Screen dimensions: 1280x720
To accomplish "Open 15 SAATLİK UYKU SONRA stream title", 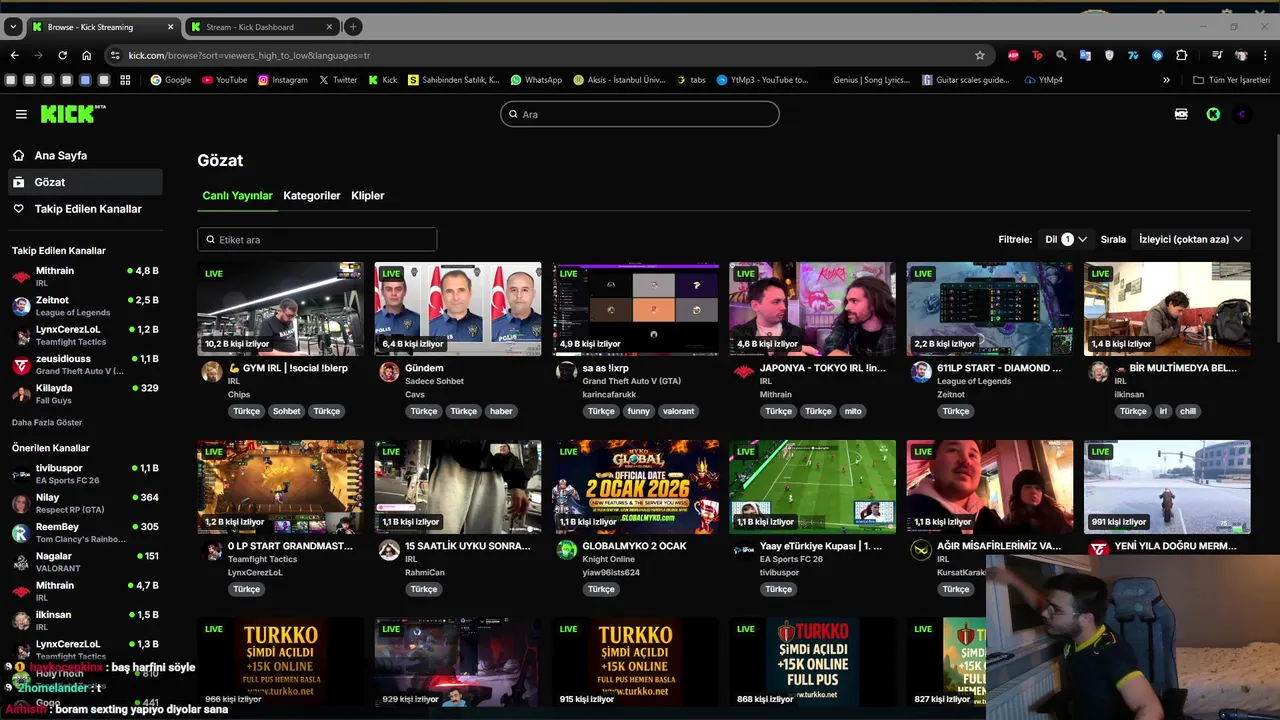I will (x=468, y=547).
